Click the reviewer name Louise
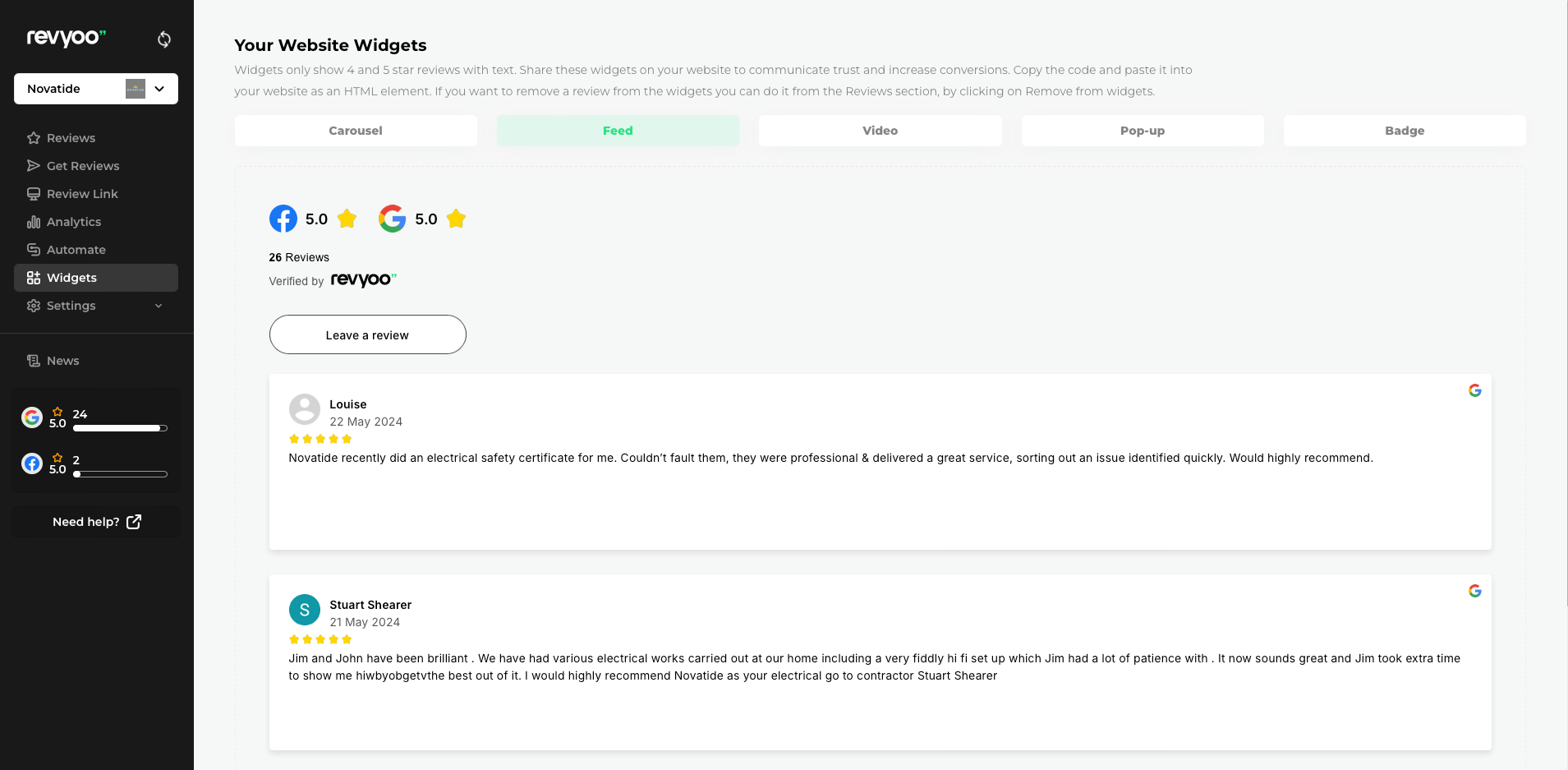Screen dimensions: 1568x770 348,404
